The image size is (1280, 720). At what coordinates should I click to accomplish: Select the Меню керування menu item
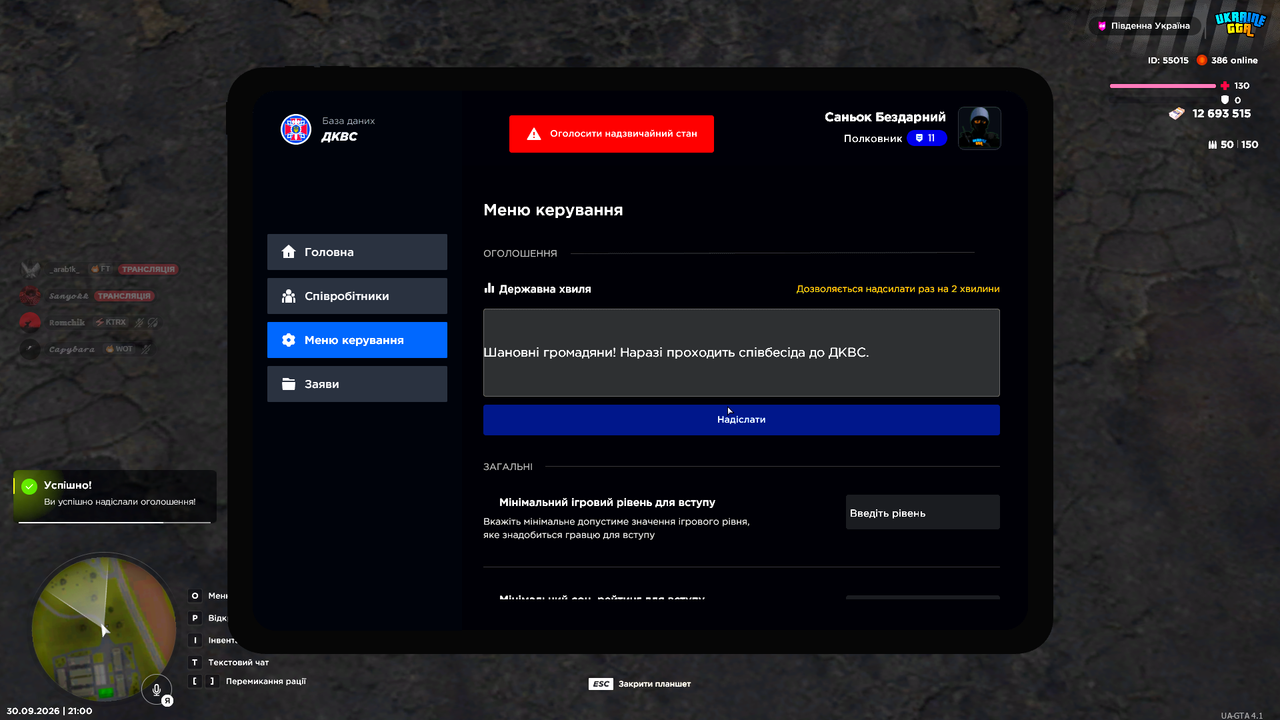tap(357, 340)
